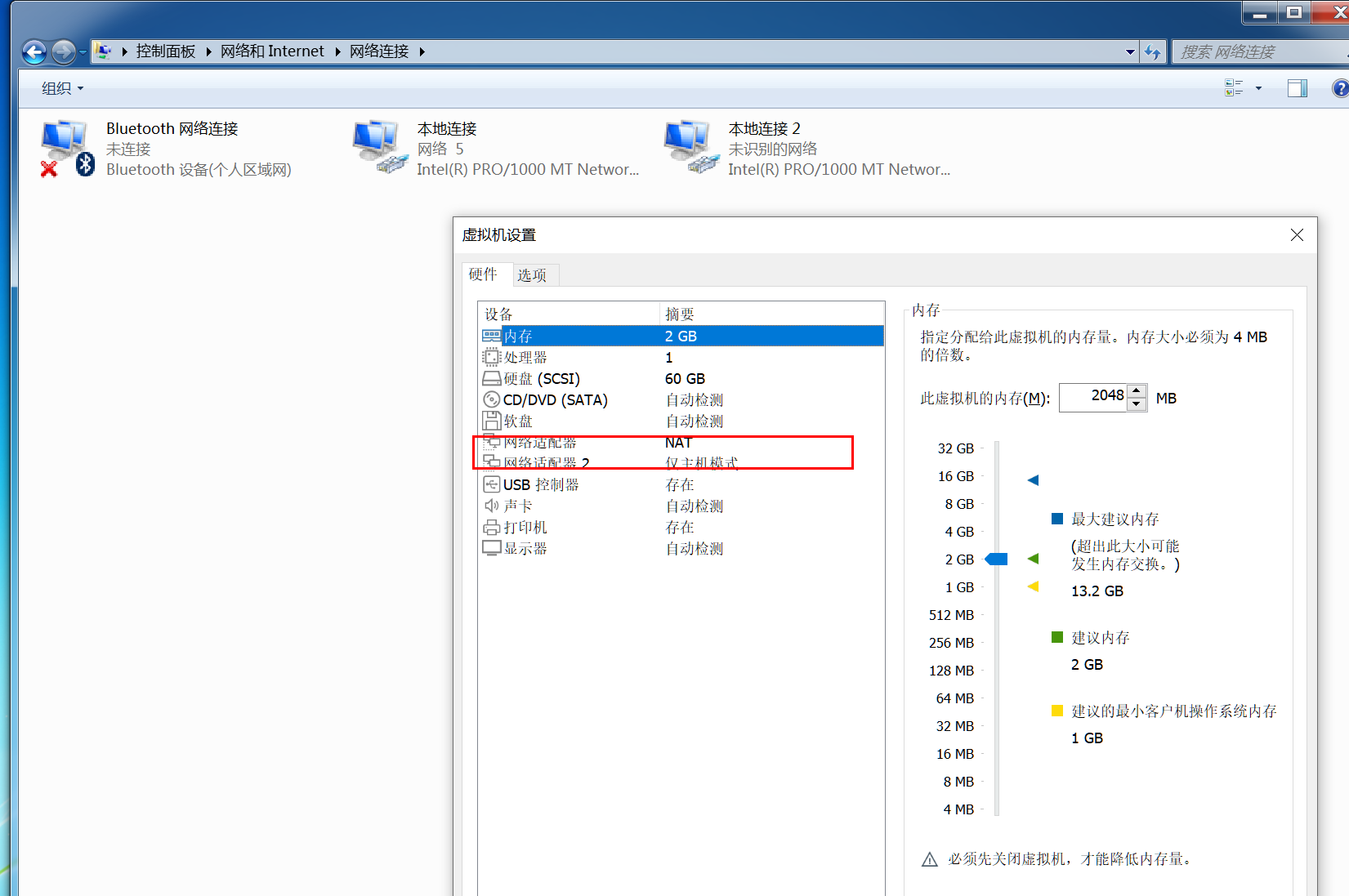Select the USB 控制器 row
1349x896 pixels.
pyautogui.click(x=681, y=484)
